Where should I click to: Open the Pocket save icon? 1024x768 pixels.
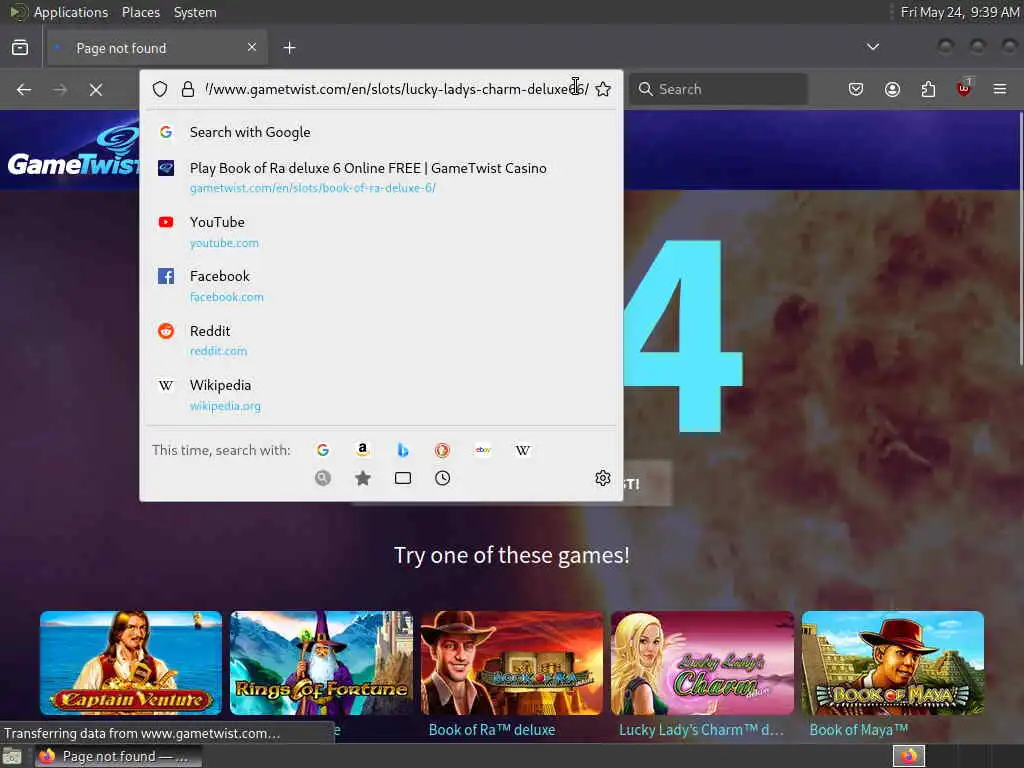856,89
